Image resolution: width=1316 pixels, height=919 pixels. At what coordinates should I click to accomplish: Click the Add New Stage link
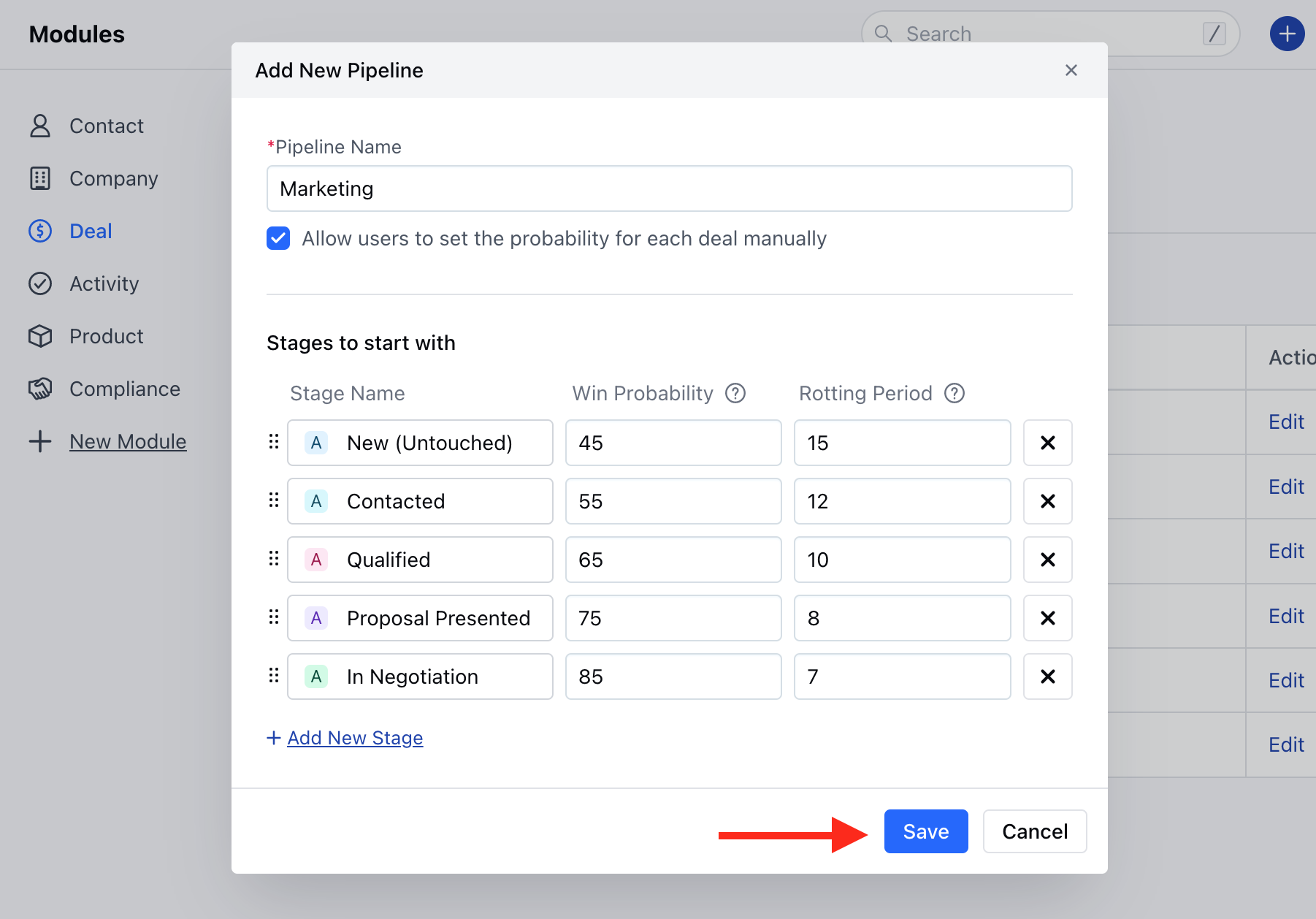tap(355, 738)
